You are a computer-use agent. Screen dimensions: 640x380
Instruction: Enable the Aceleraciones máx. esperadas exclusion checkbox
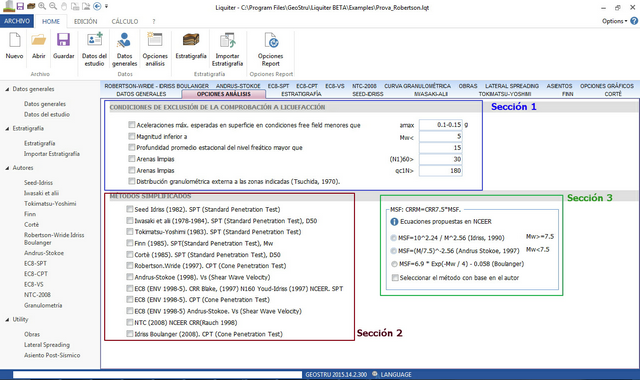pos(131,125)
